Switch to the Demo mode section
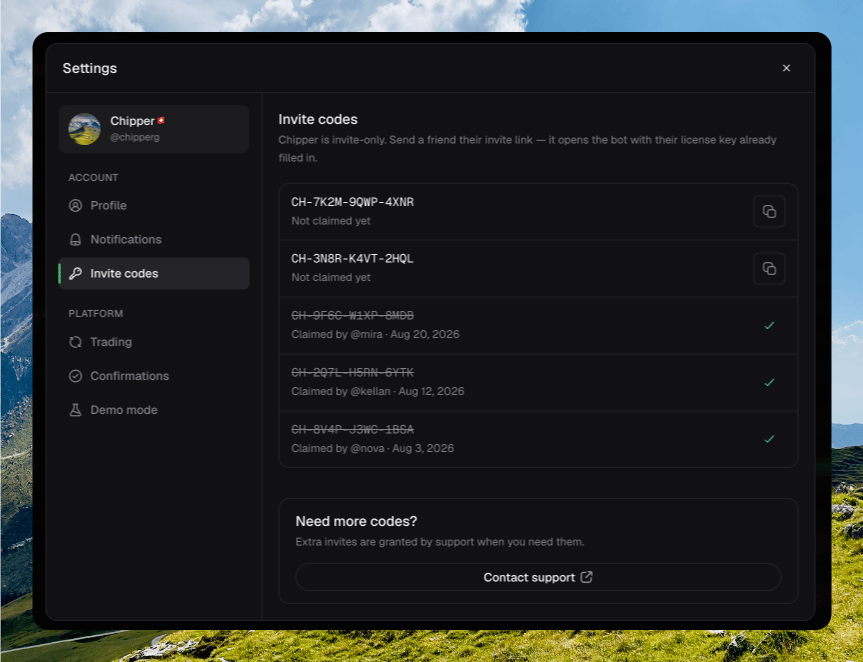Image resolution: width=863 pixels, height=662 pixels. [154, 410]
